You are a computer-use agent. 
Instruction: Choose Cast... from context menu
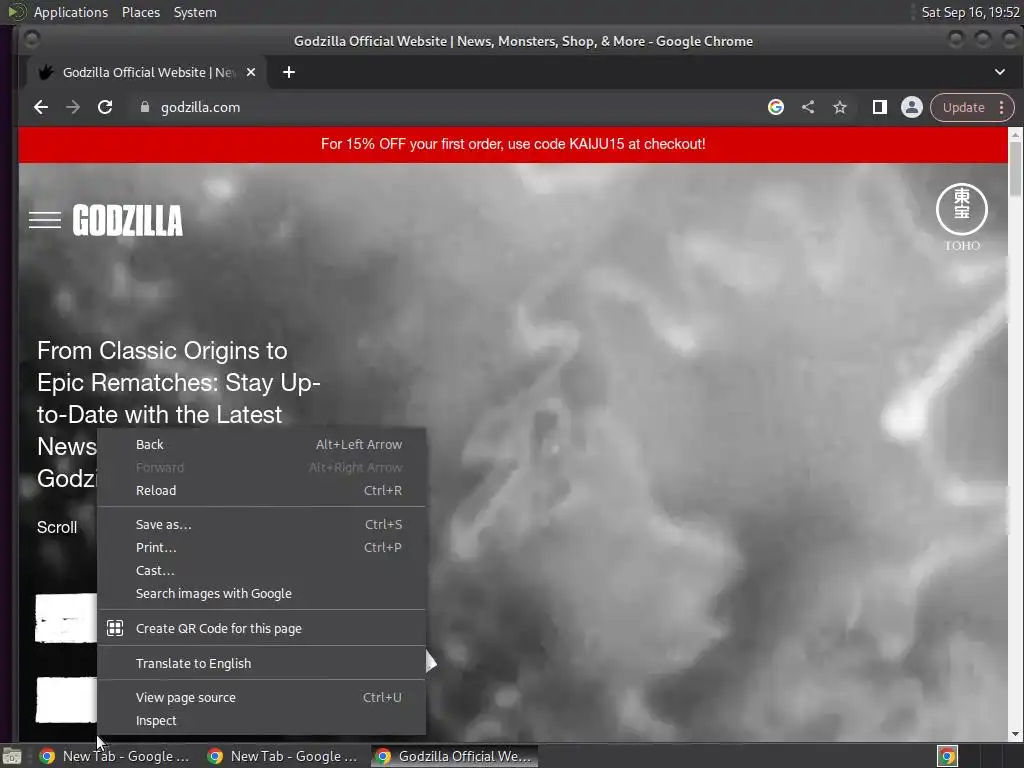261,570
